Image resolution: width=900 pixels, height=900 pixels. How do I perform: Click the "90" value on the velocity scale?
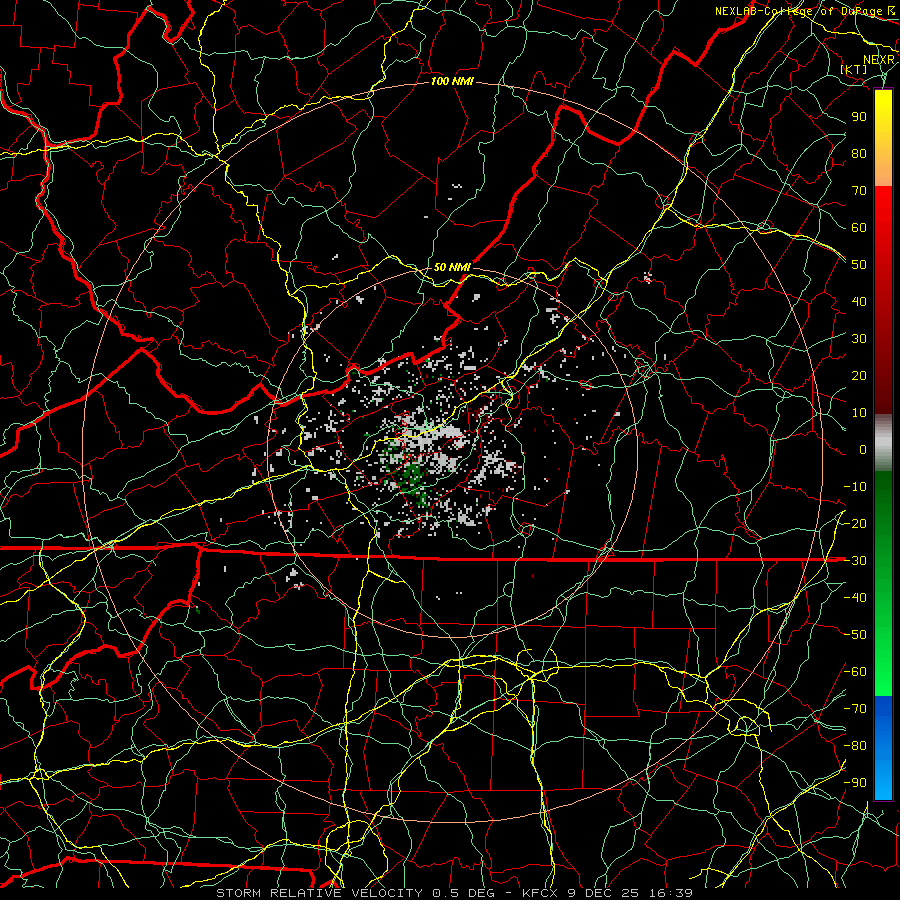(x=859, y=117)
